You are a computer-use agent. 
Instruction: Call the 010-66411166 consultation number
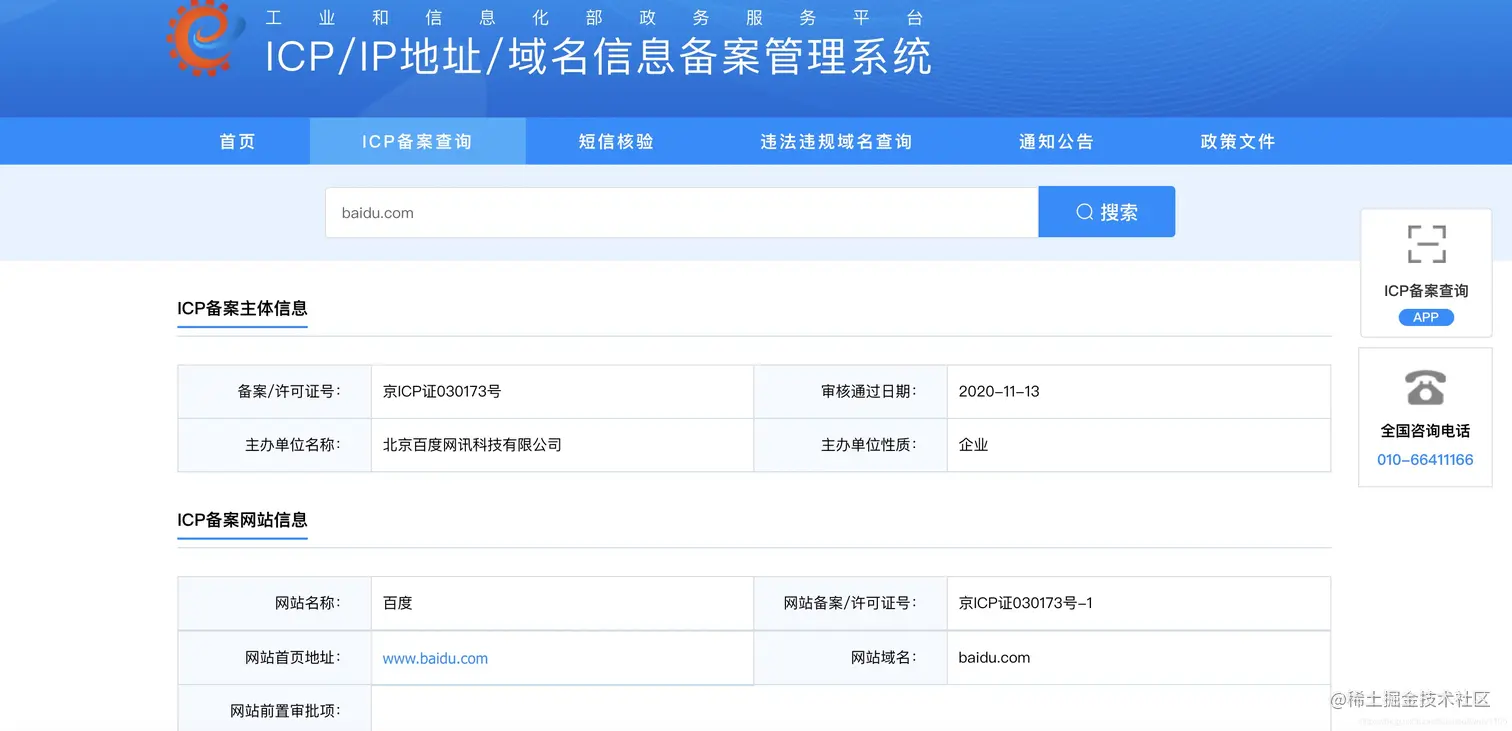coord(1424,459)
